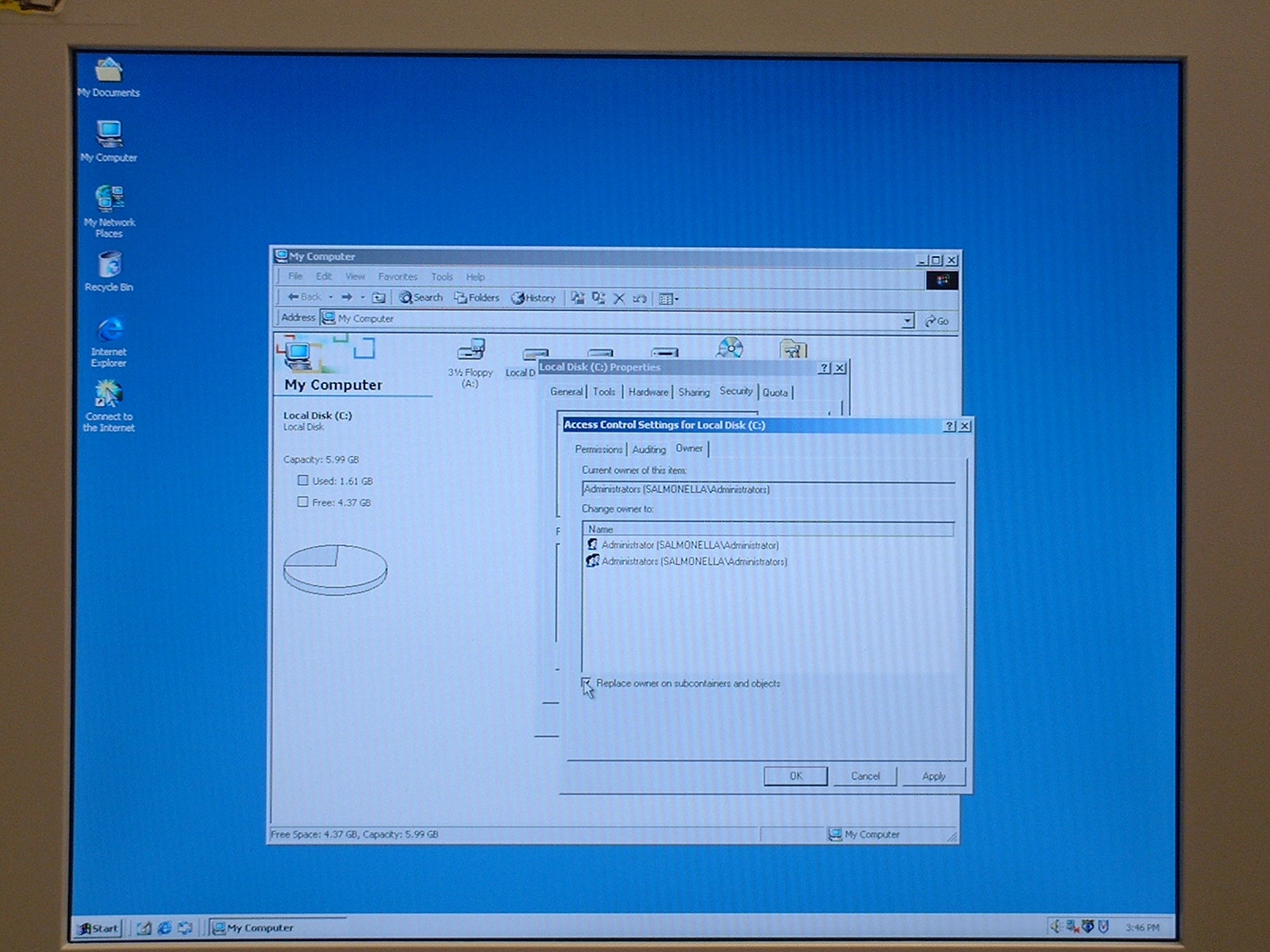Open the Favorites menu
Image resolution: width=1270 pixels, height=952 pixels.
[397, 277]
